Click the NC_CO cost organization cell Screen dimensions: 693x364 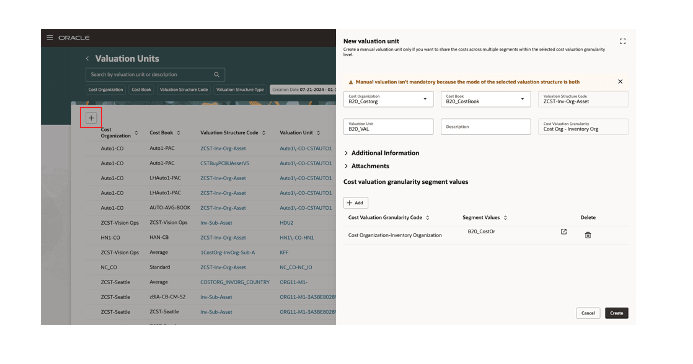point(109,268)
